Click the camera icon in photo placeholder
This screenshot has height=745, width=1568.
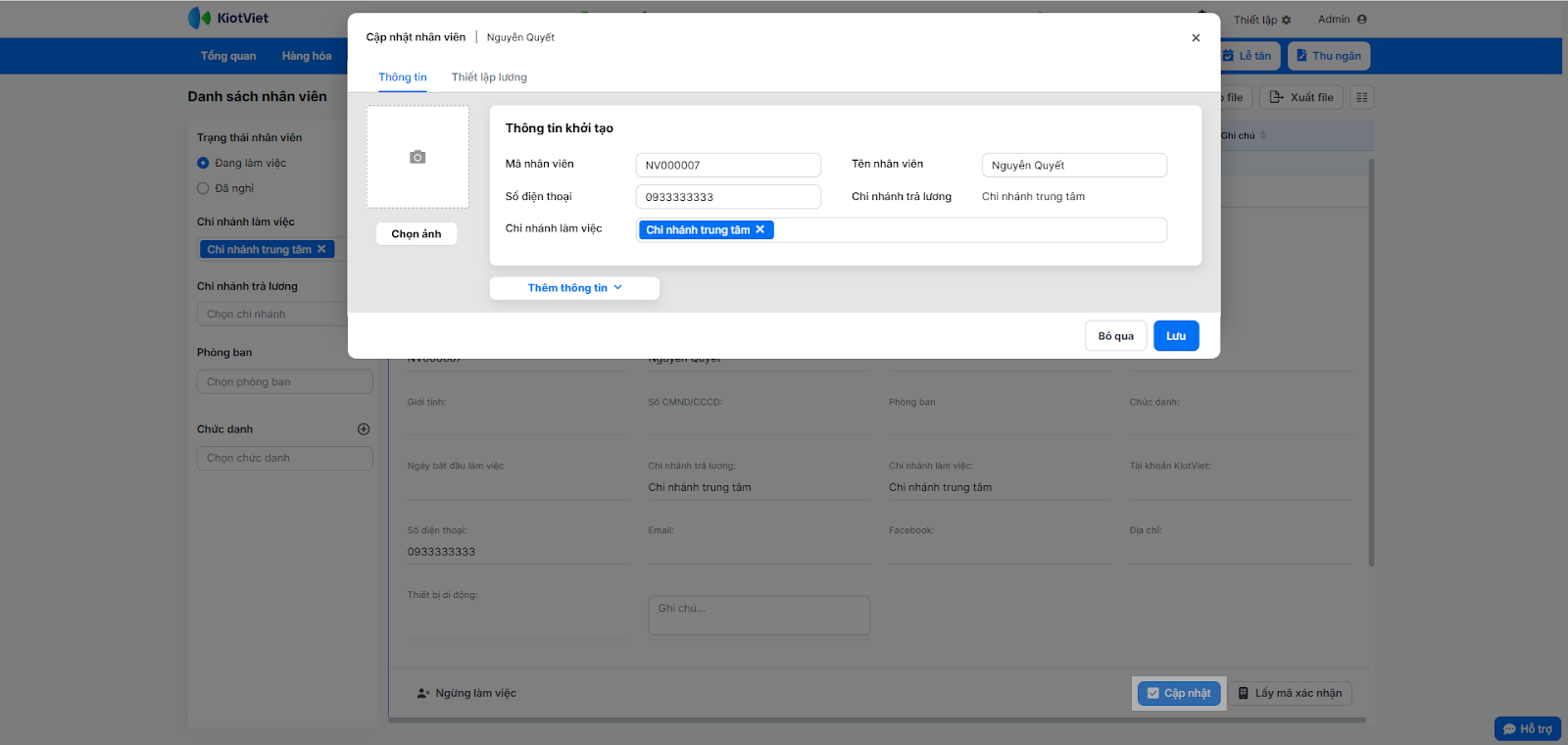point(417,157)
